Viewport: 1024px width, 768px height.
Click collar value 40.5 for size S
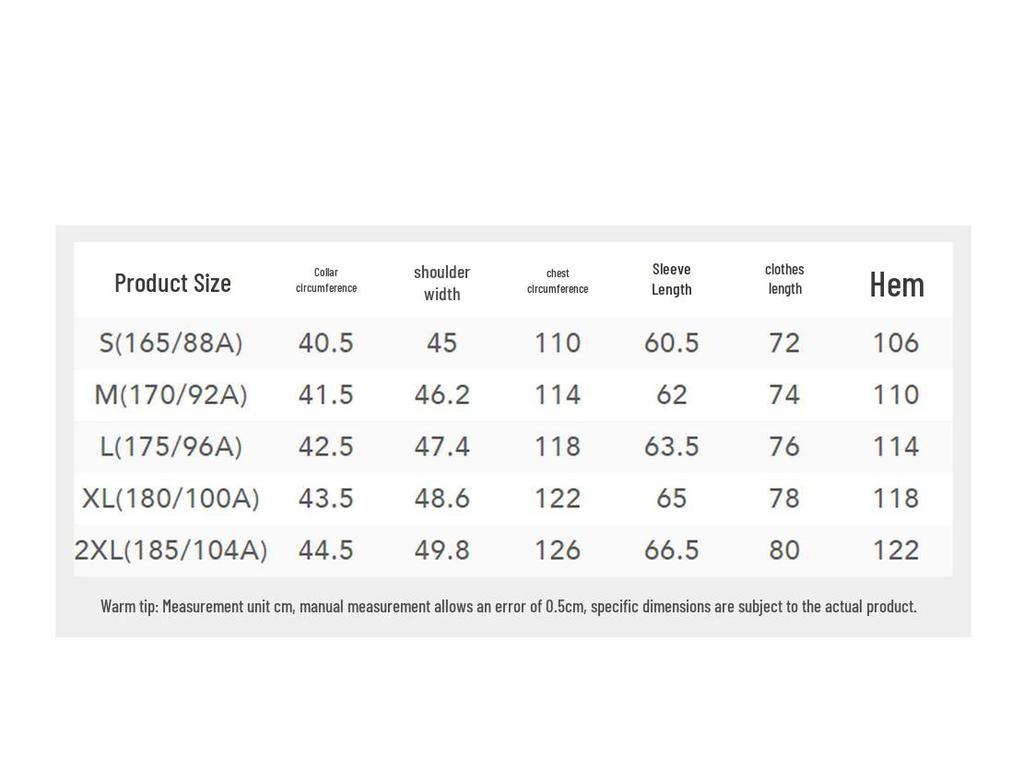(326, 343)
